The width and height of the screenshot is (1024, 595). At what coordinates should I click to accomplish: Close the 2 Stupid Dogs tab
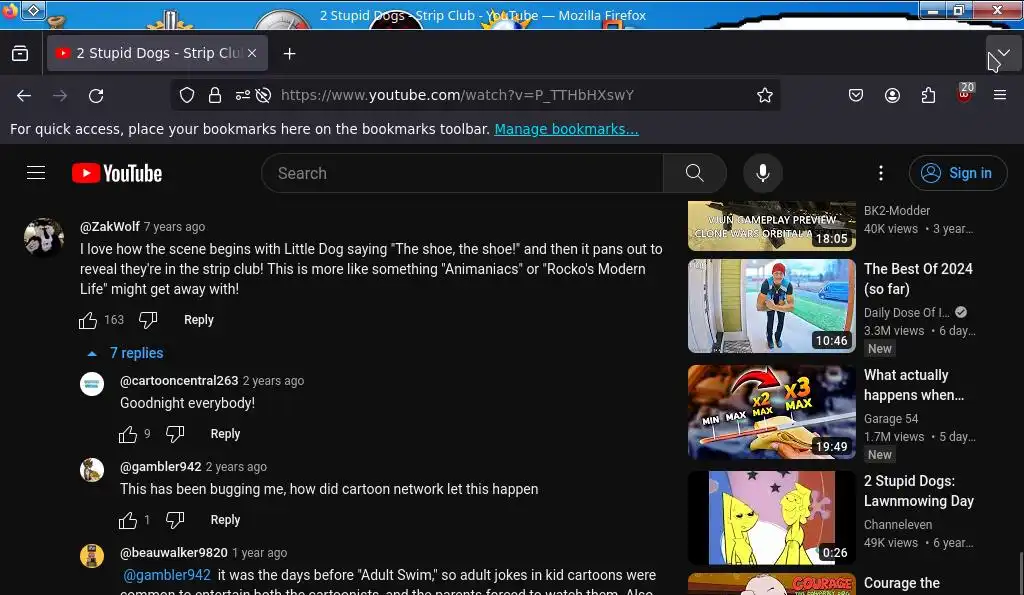click(x=252, y=54)
